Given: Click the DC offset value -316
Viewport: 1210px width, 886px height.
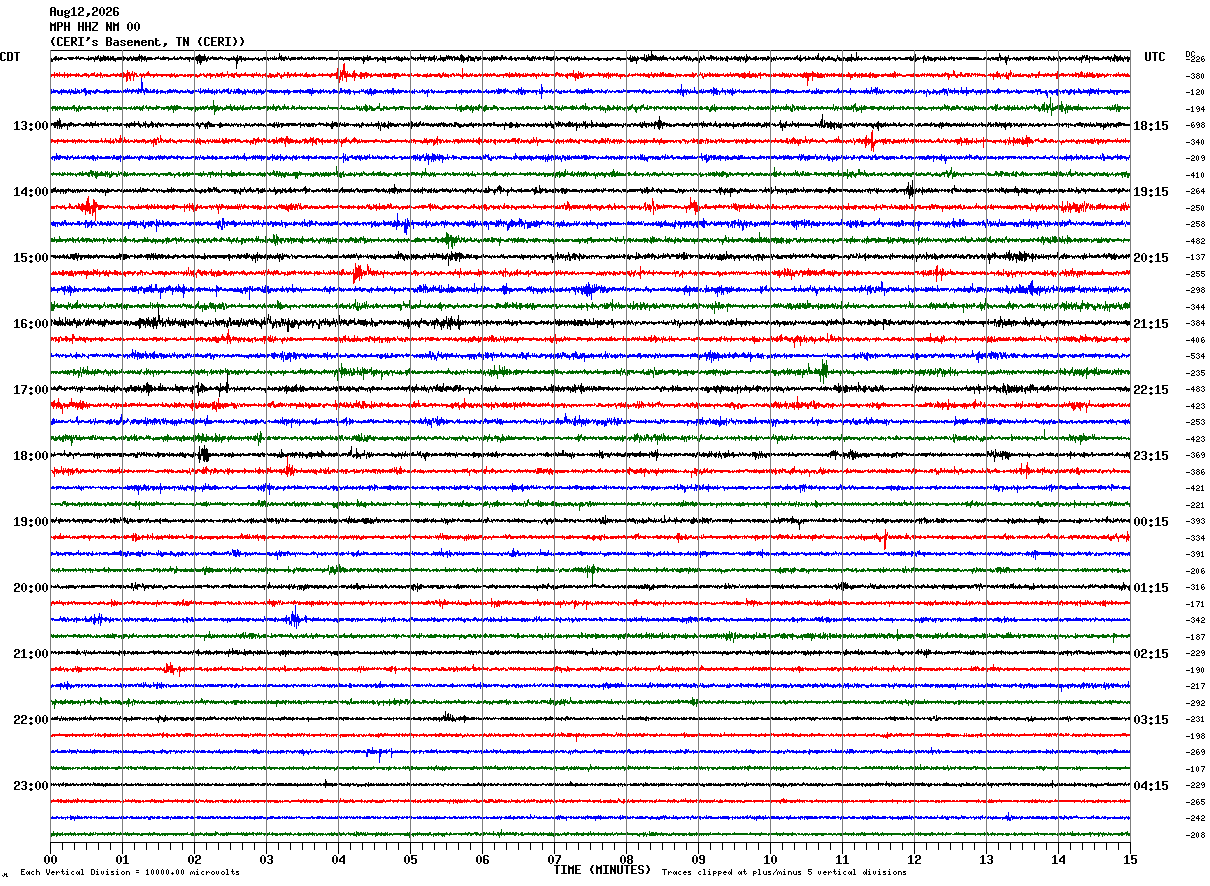Looking at the screenshot, I should point(1195,588).
